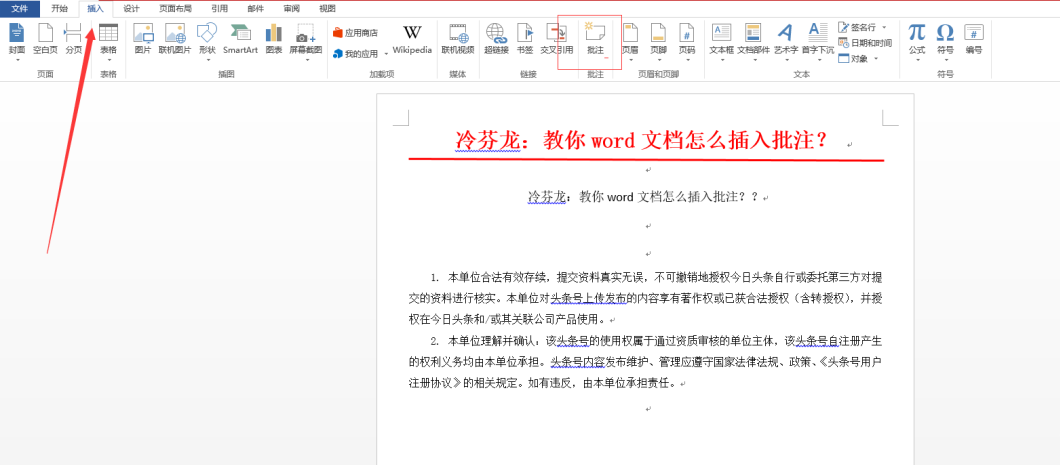
Task: Select the 插入 insert tab
Action: click(x=95, y=9)
